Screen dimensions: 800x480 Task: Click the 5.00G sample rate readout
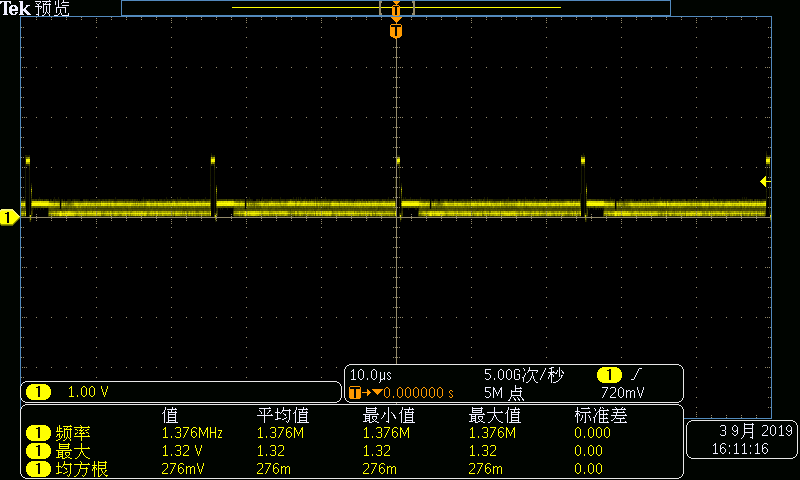(x=524, y=375)
